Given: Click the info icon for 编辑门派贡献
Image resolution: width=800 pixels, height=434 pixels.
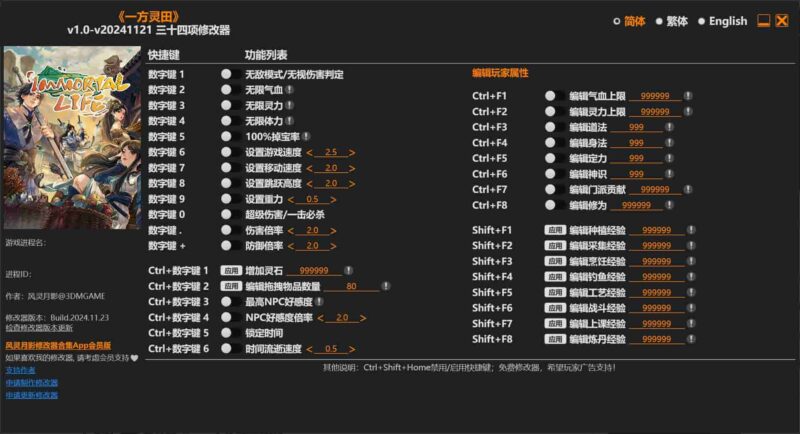Looking at the screenshot, I should pos(688,189).
